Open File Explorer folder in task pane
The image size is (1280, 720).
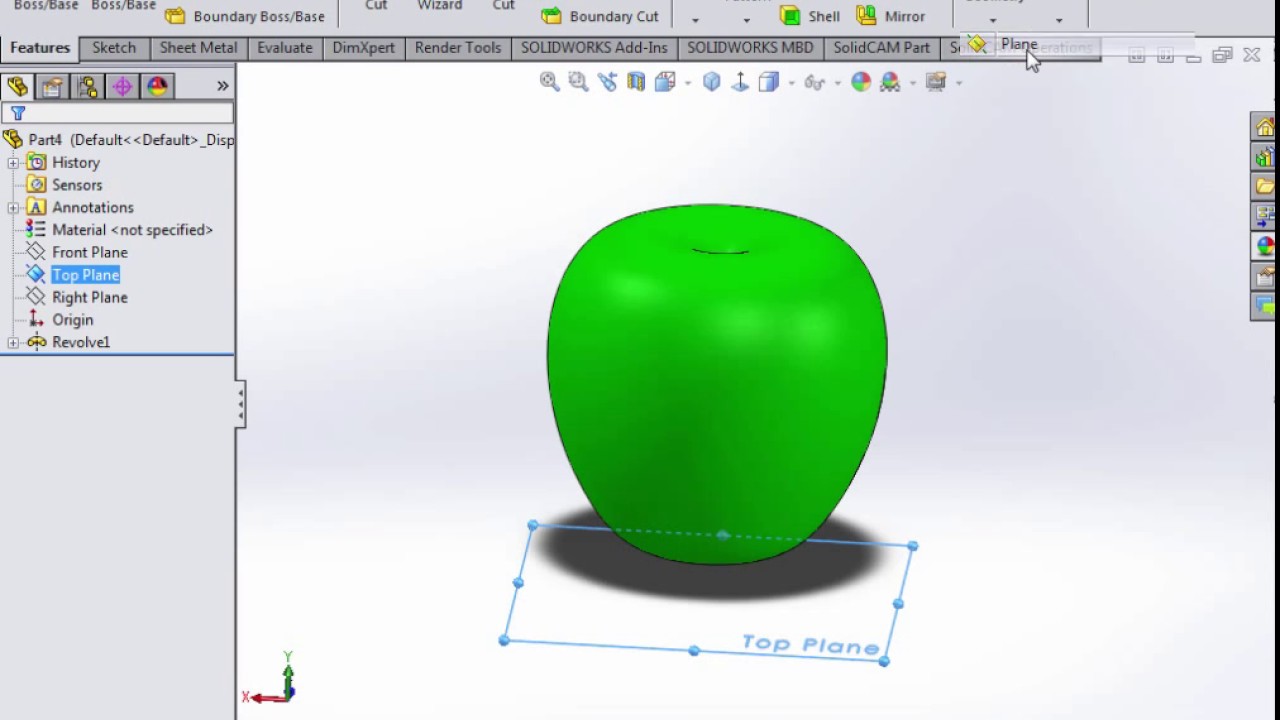1265,186
